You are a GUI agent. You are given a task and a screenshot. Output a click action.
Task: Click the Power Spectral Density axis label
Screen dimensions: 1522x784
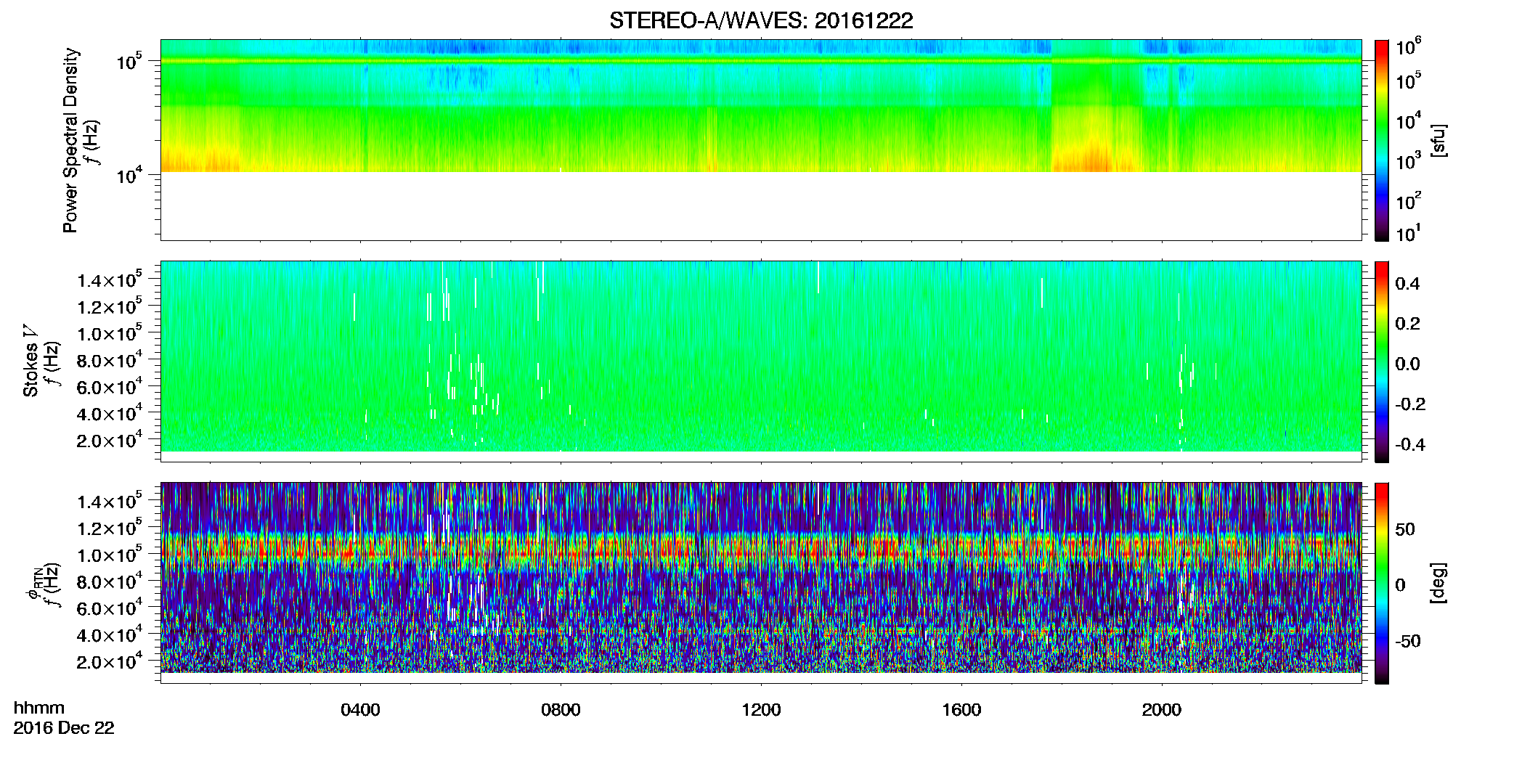[70, 140]
